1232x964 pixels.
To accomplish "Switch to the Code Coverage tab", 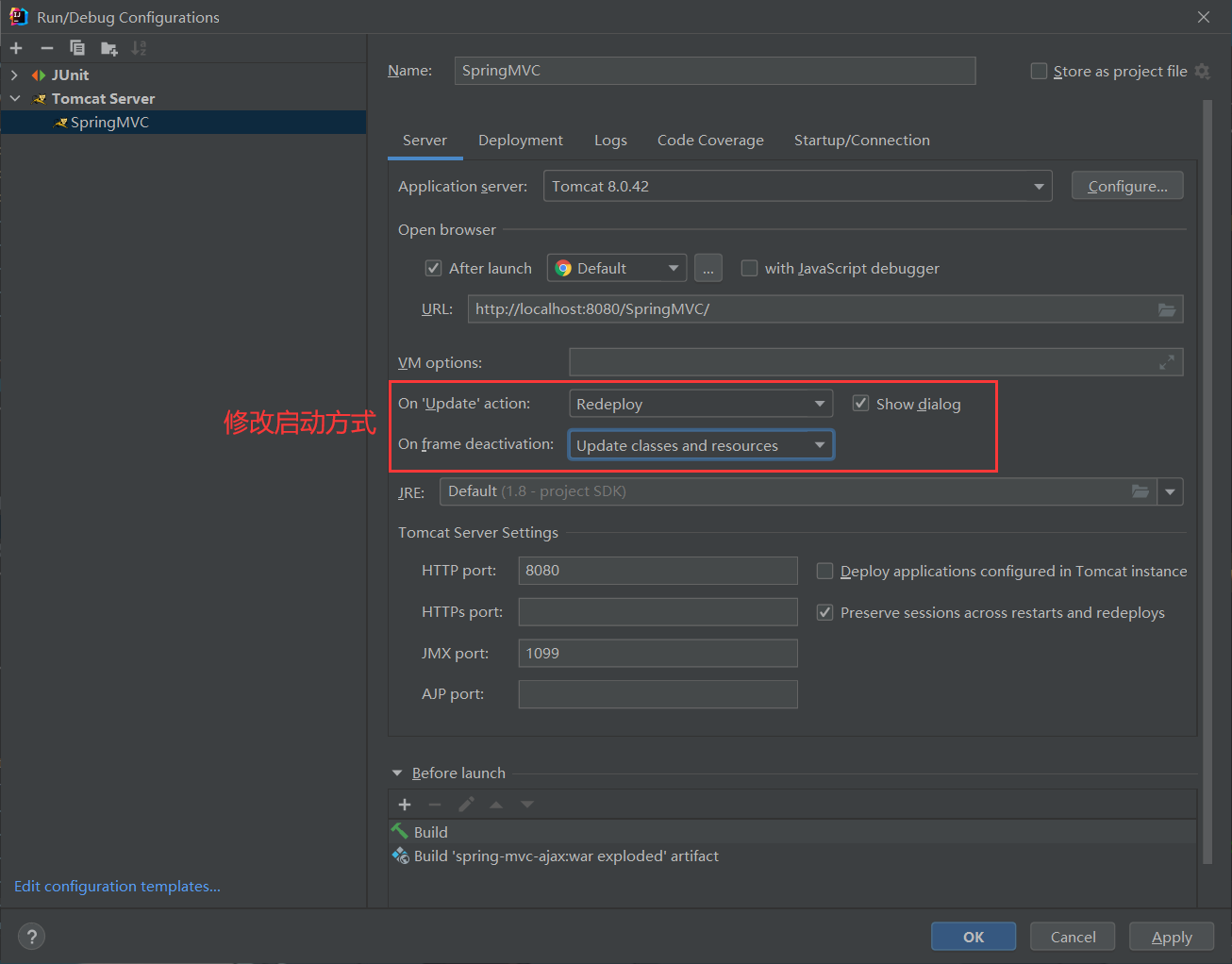I will tap(710, 140).
